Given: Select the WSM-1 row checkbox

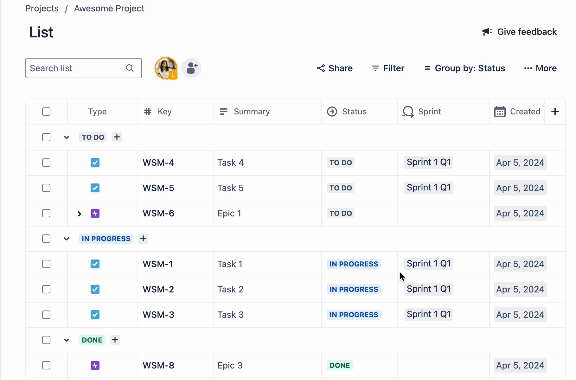Looking at the screenshot, I should click(46, 264).
